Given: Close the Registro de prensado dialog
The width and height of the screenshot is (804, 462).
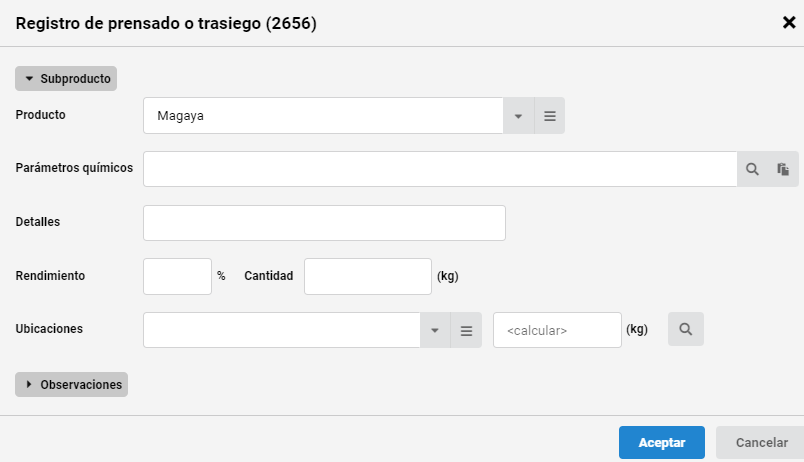Looking at the screenshot, I should pos(789,23).
